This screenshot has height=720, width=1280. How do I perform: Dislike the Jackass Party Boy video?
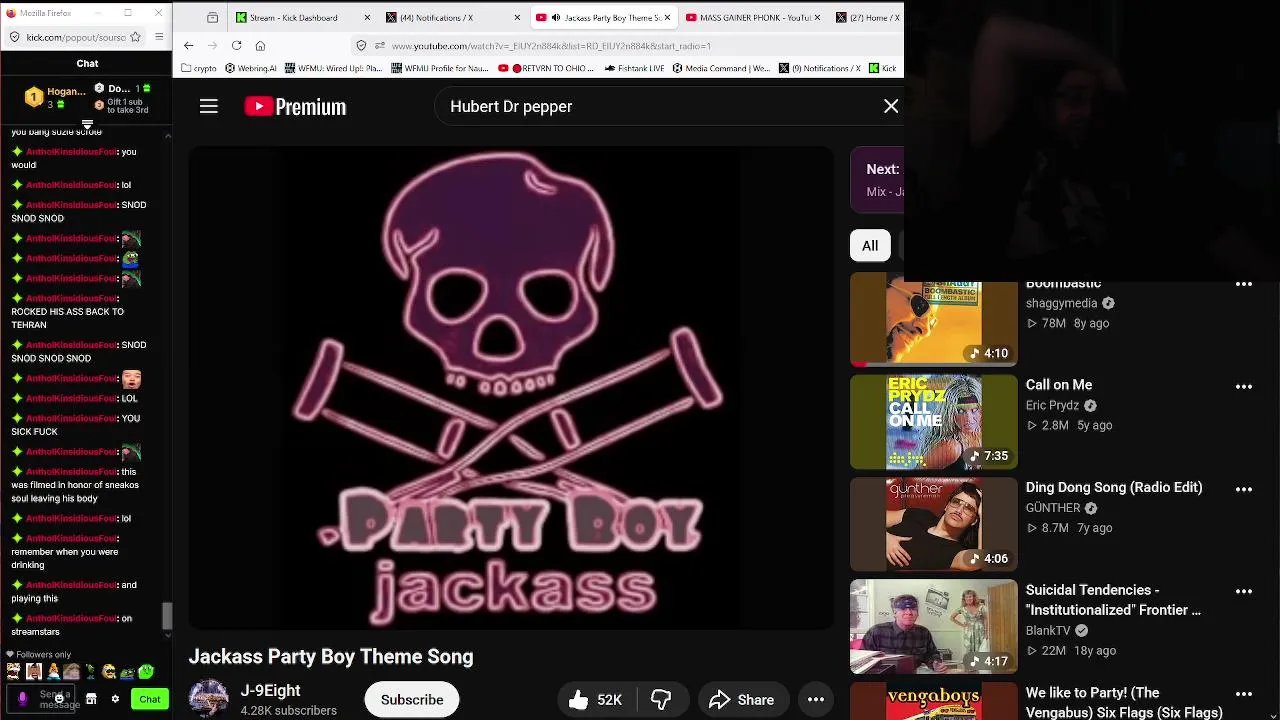(x=662, y=700)
